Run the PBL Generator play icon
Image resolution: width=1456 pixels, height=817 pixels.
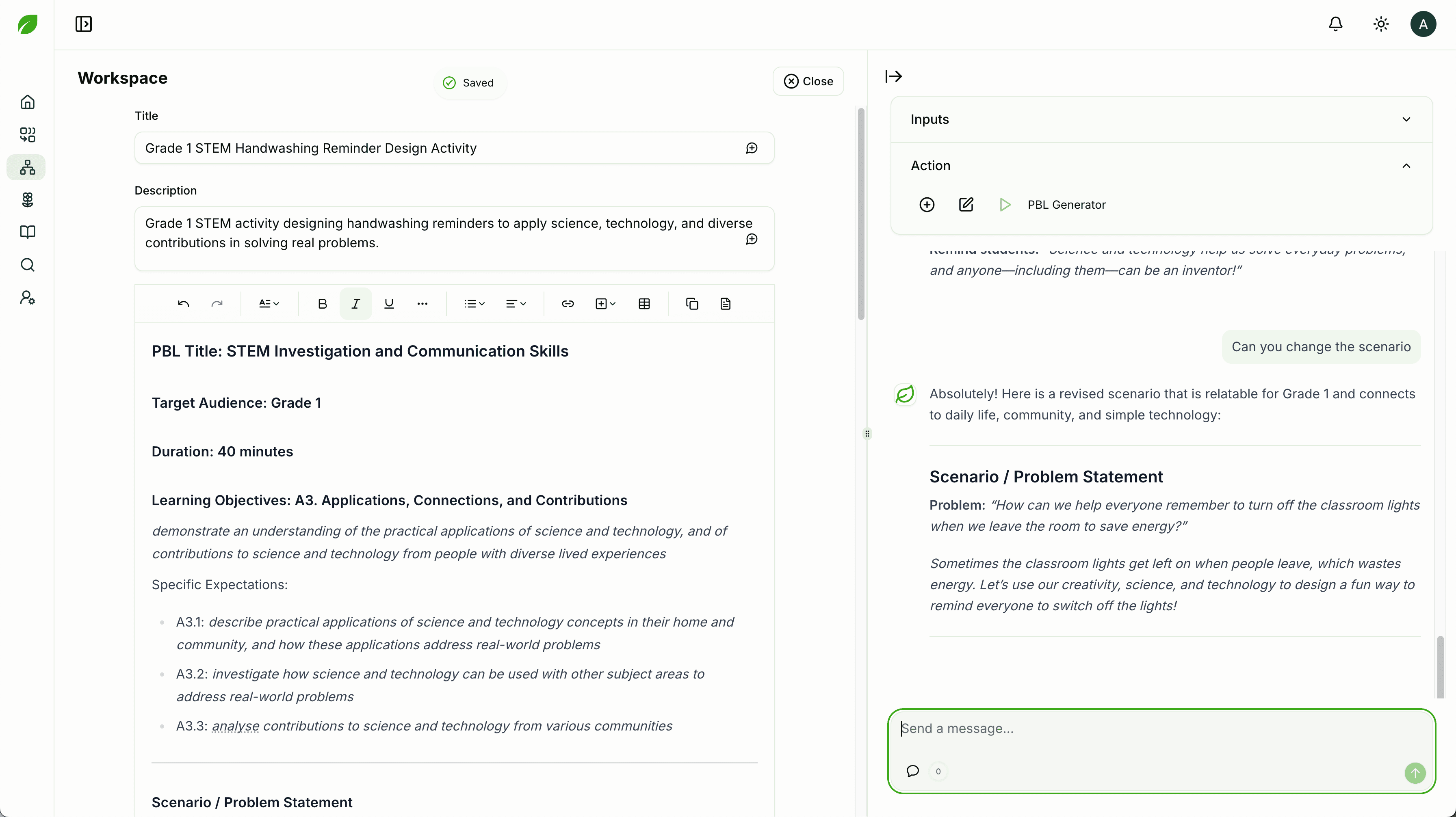click(x=1004, y=205)
